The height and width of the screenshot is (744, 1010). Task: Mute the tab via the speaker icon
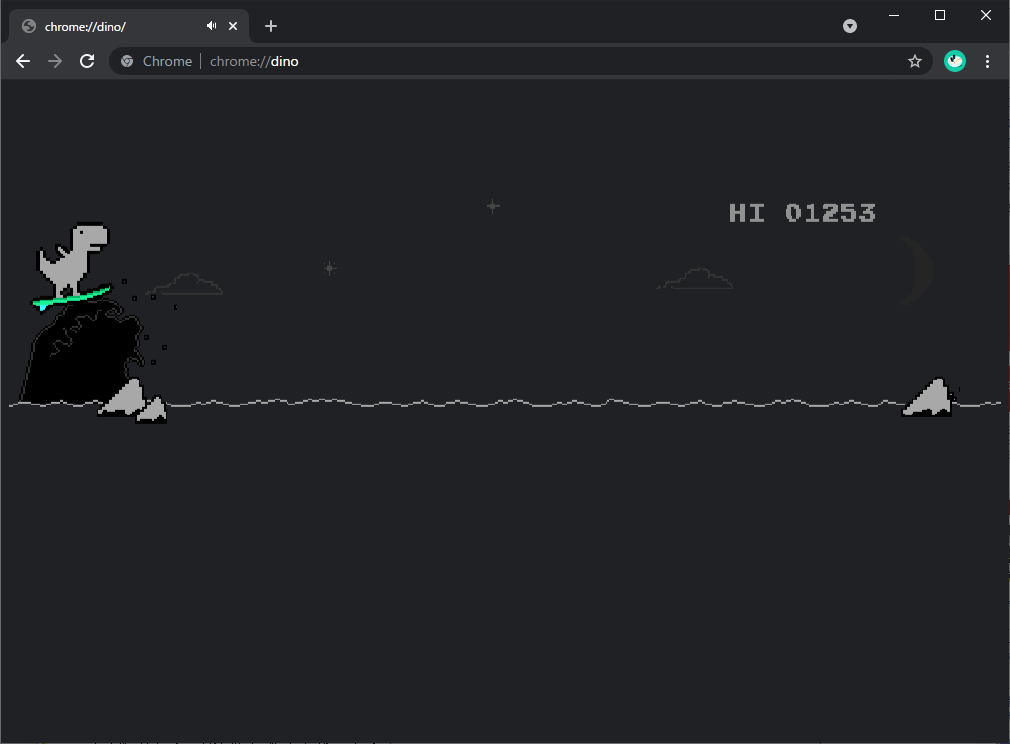click(x=211, y=26)
